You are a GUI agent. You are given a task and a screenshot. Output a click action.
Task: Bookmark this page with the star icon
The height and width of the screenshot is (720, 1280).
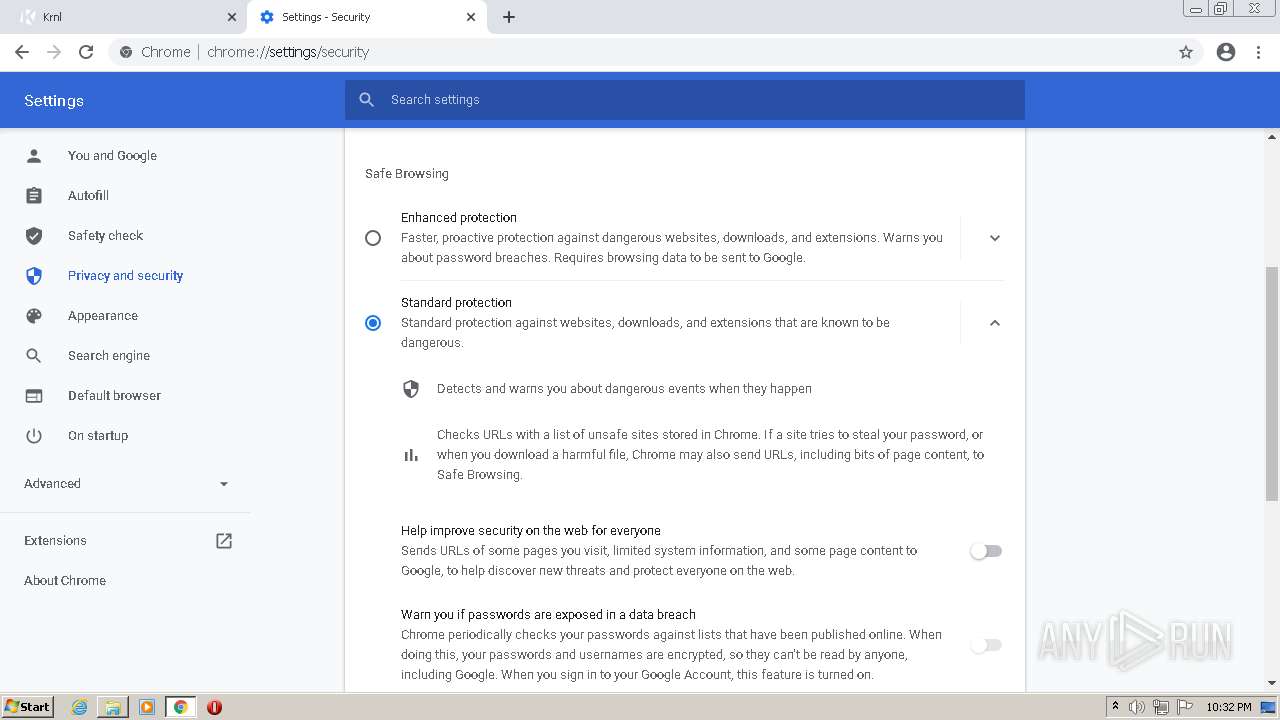[x=1186, y=52]
